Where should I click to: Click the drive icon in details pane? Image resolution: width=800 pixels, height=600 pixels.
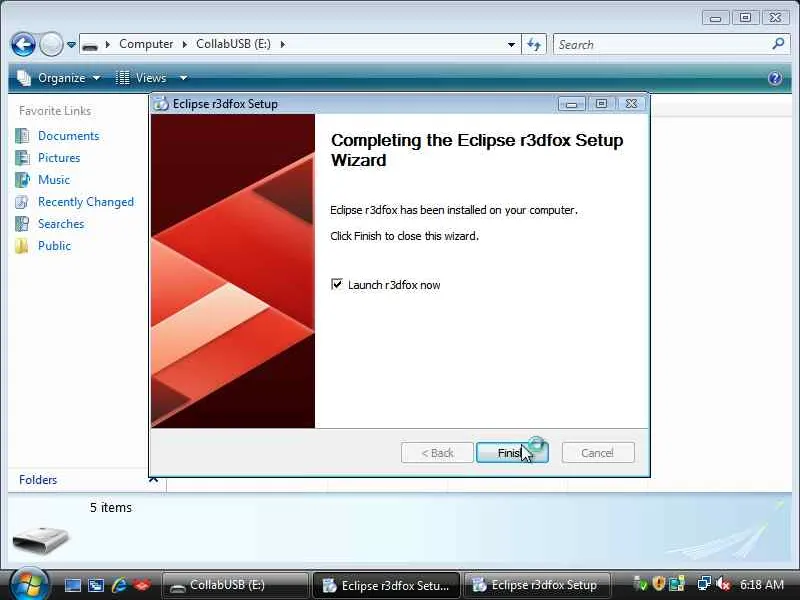tap(41, 540)
